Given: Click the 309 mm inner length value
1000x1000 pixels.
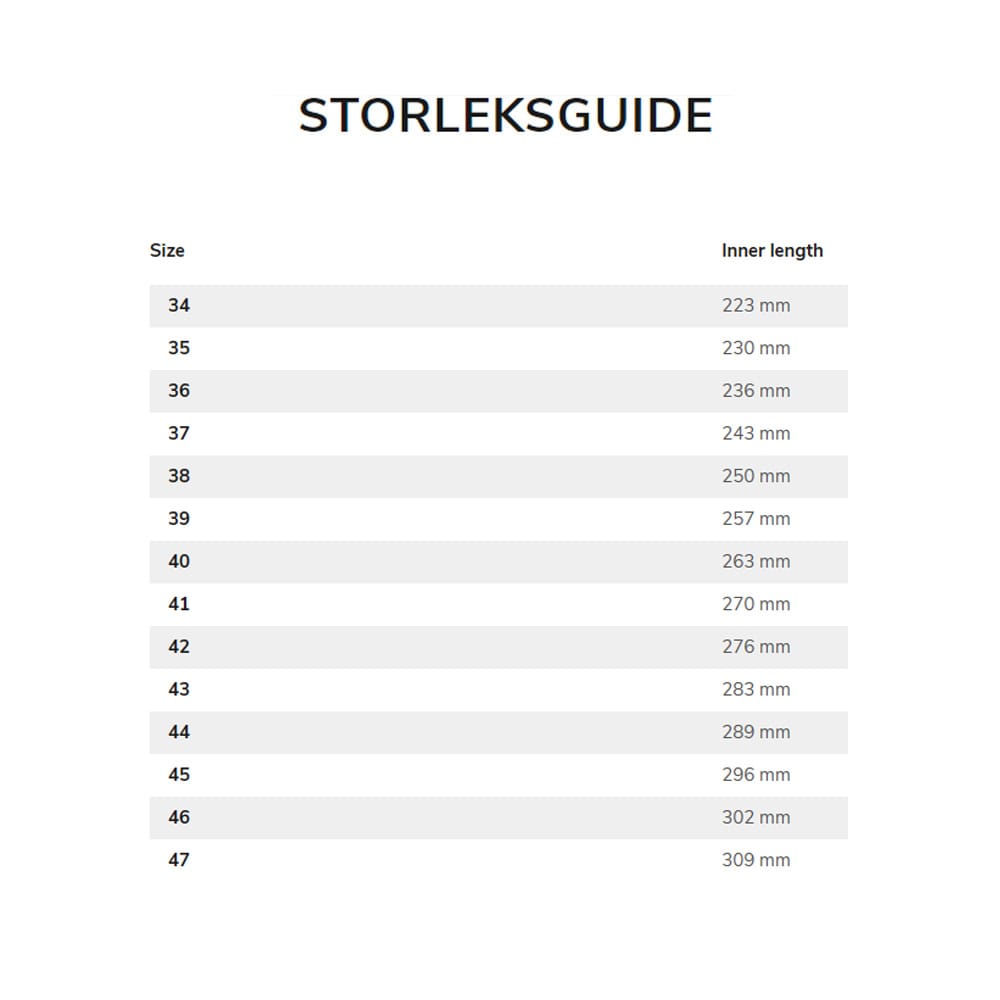Looking at the screenshot, I should pos(756,860).
